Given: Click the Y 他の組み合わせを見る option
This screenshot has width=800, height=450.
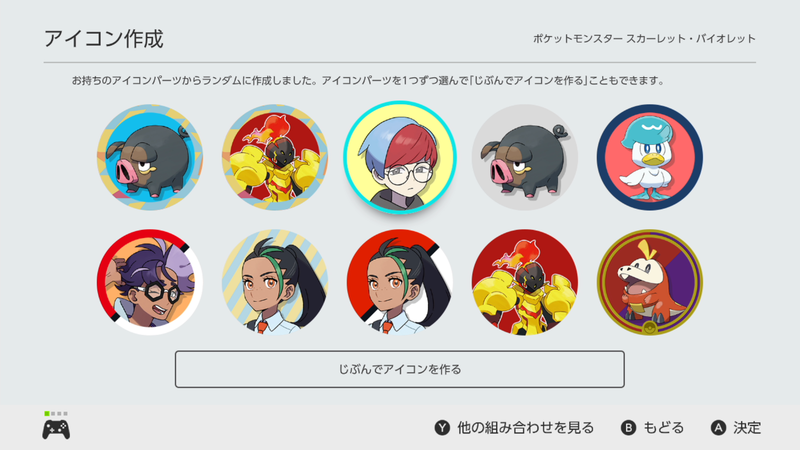Looking at the screenshot, I should coord(514,428).
